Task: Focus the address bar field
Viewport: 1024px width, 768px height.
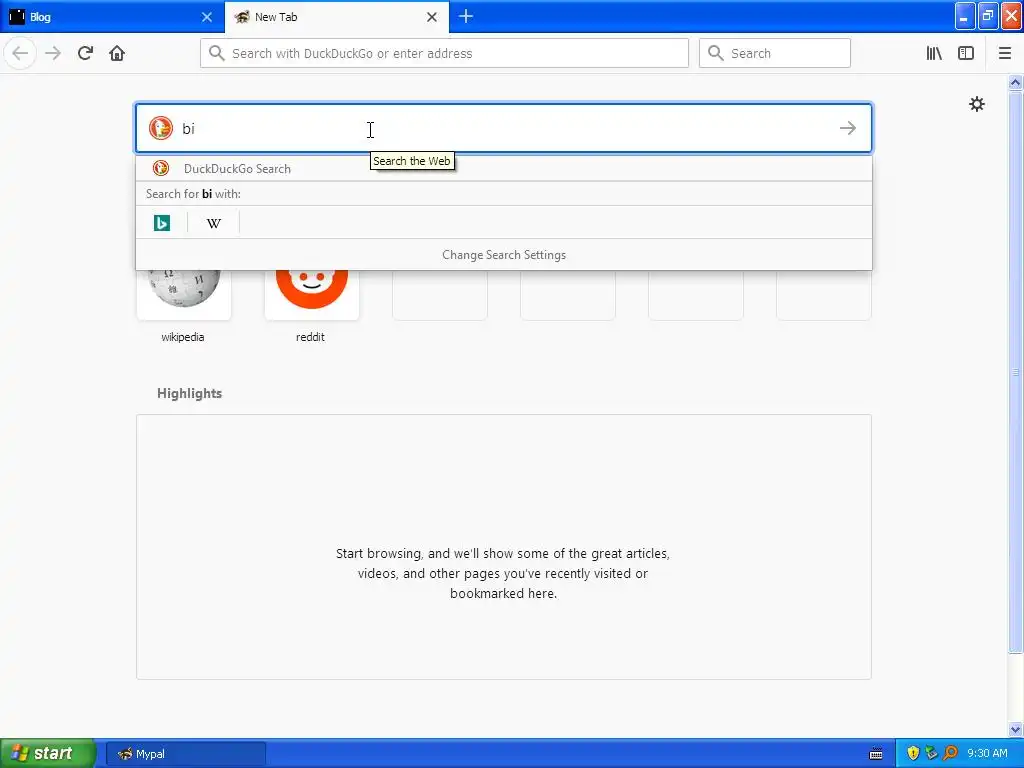Action: (x=444, y=53)
